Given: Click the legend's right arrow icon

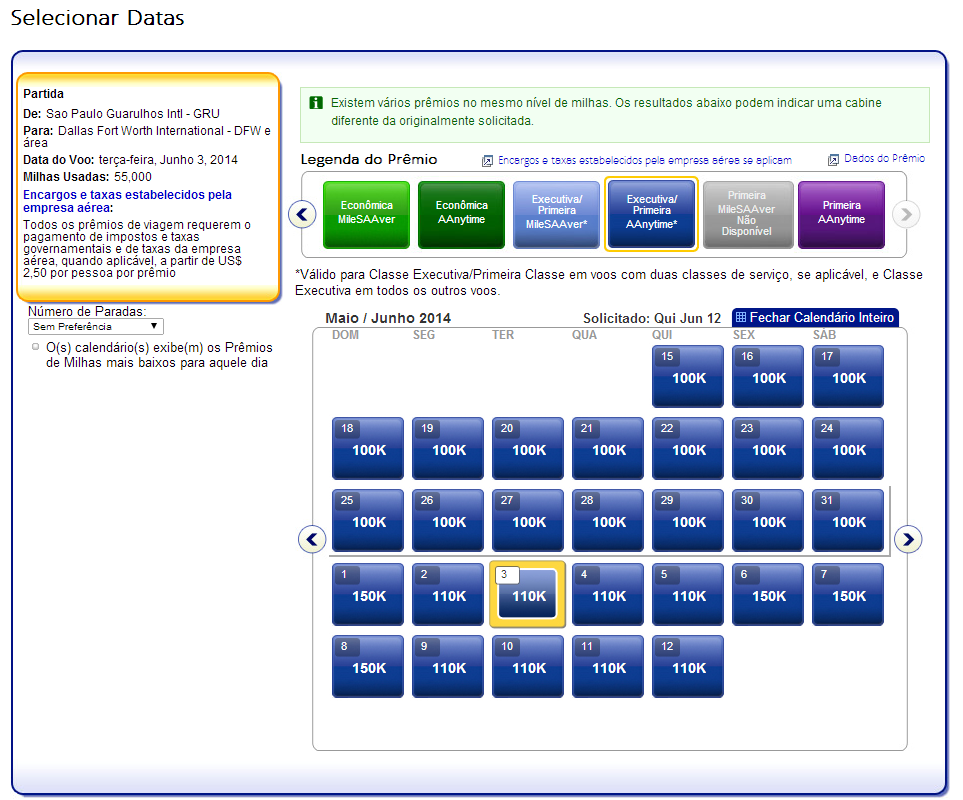Looking at the screenshot, I should point(906,214).
